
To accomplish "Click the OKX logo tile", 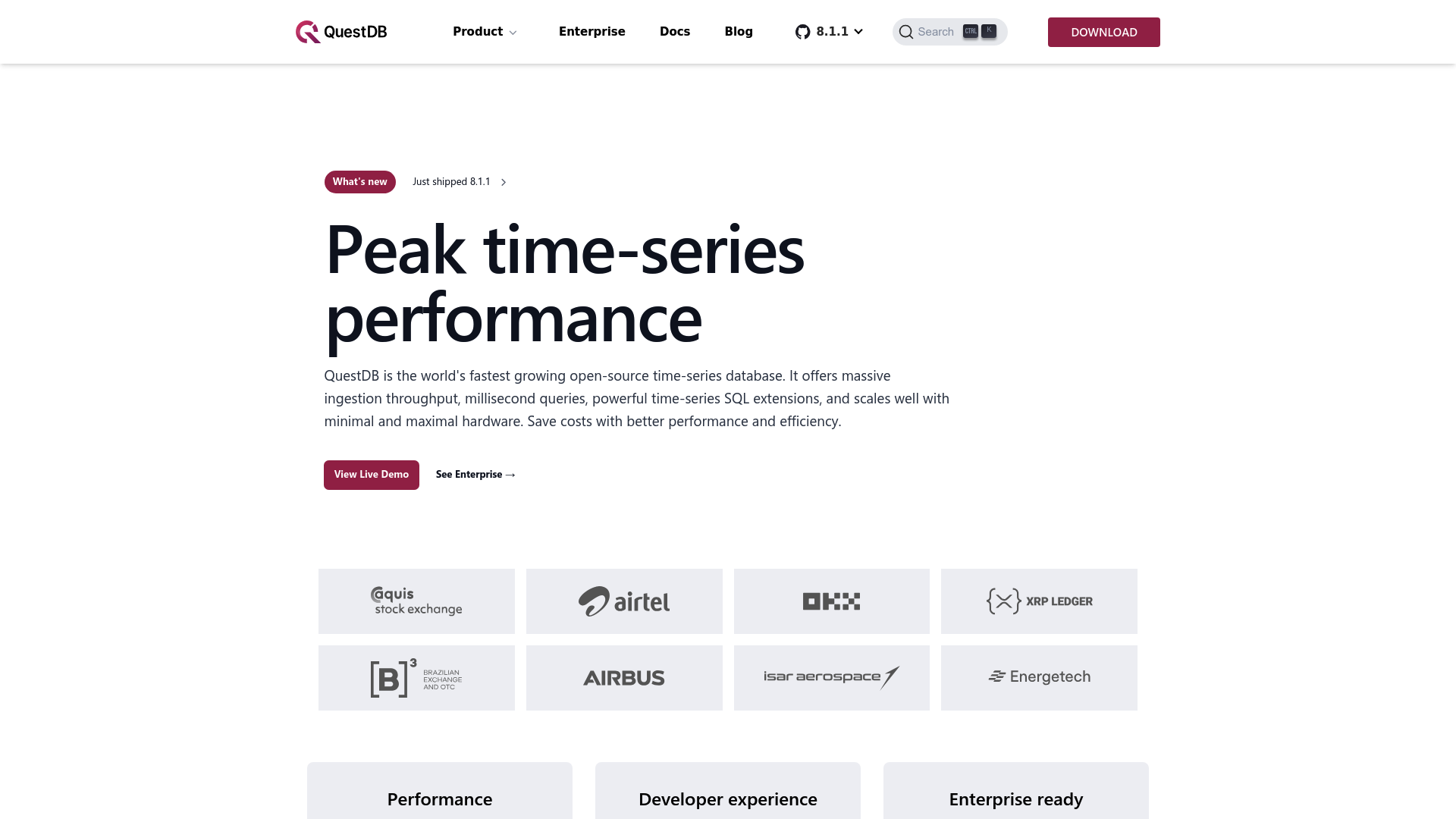I will pos(831,601).
